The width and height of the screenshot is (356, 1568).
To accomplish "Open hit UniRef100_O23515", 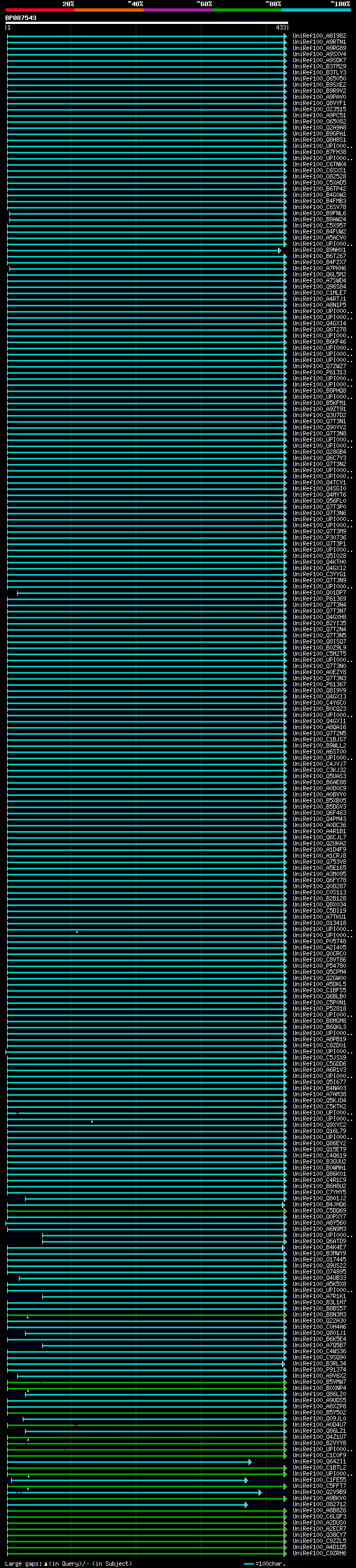I will click(x=319, y=109).
